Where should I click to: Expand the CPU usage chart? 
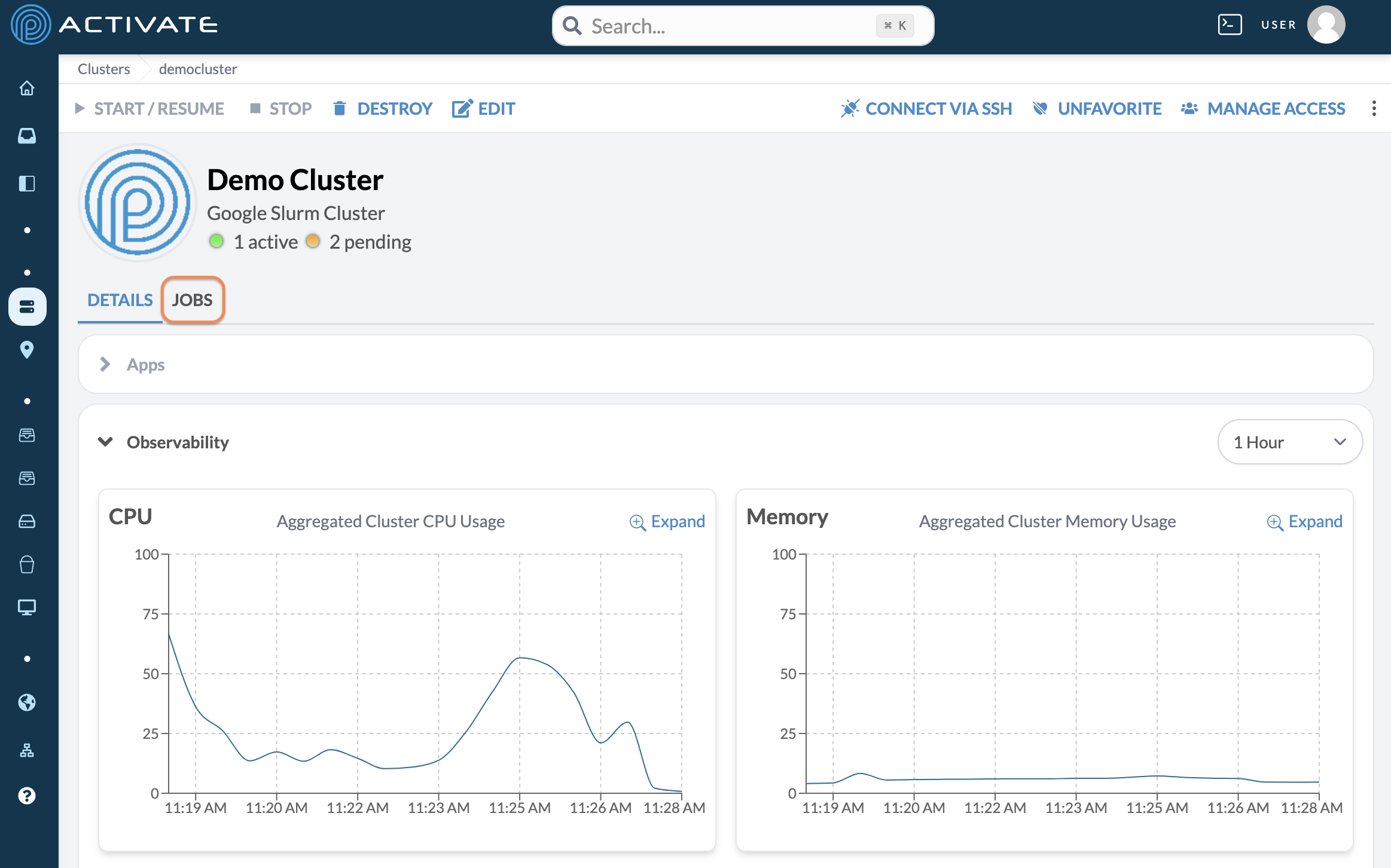(x=667, y=521)
